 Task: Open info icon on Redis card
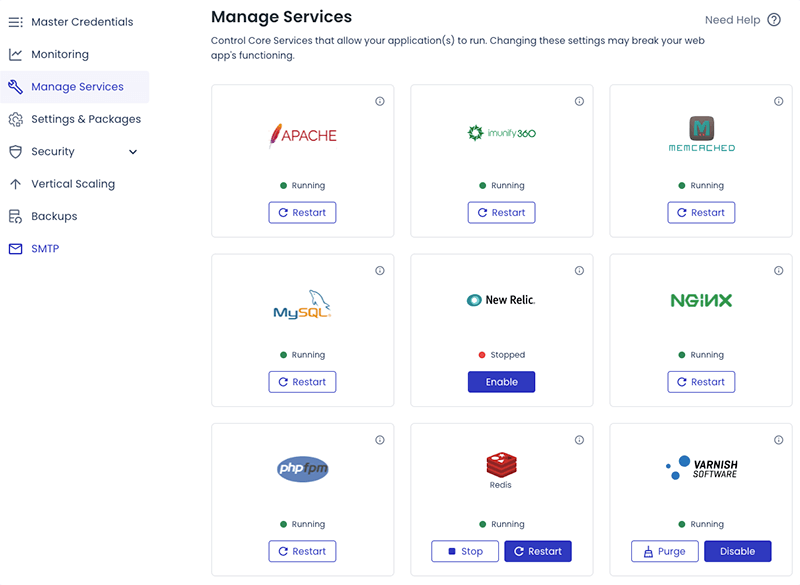tap(579, 440)
